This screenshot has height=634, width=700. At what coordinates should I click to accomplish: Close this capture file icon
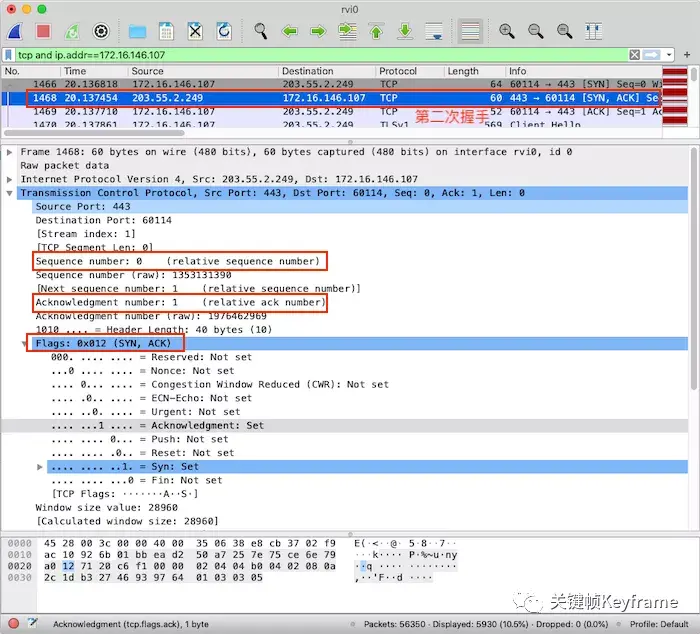(195, 32)
